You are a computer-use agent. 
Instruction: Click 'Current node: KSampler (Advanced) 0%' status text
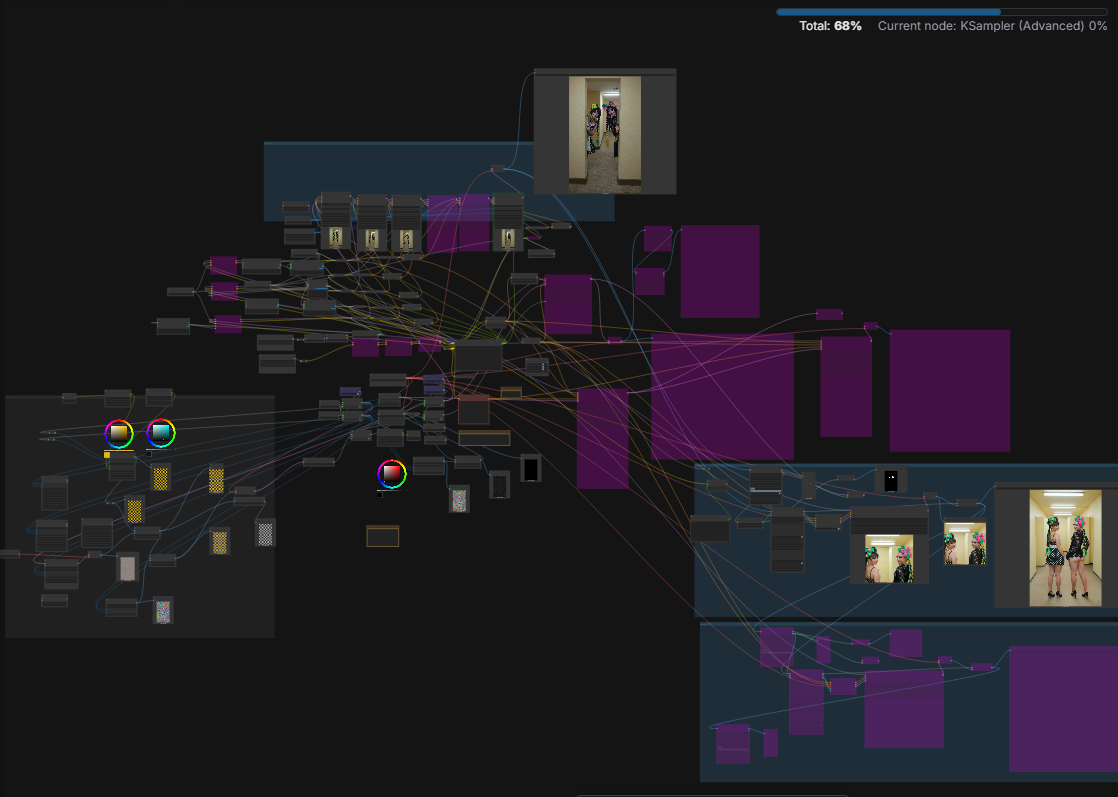(x=992, y=26)
